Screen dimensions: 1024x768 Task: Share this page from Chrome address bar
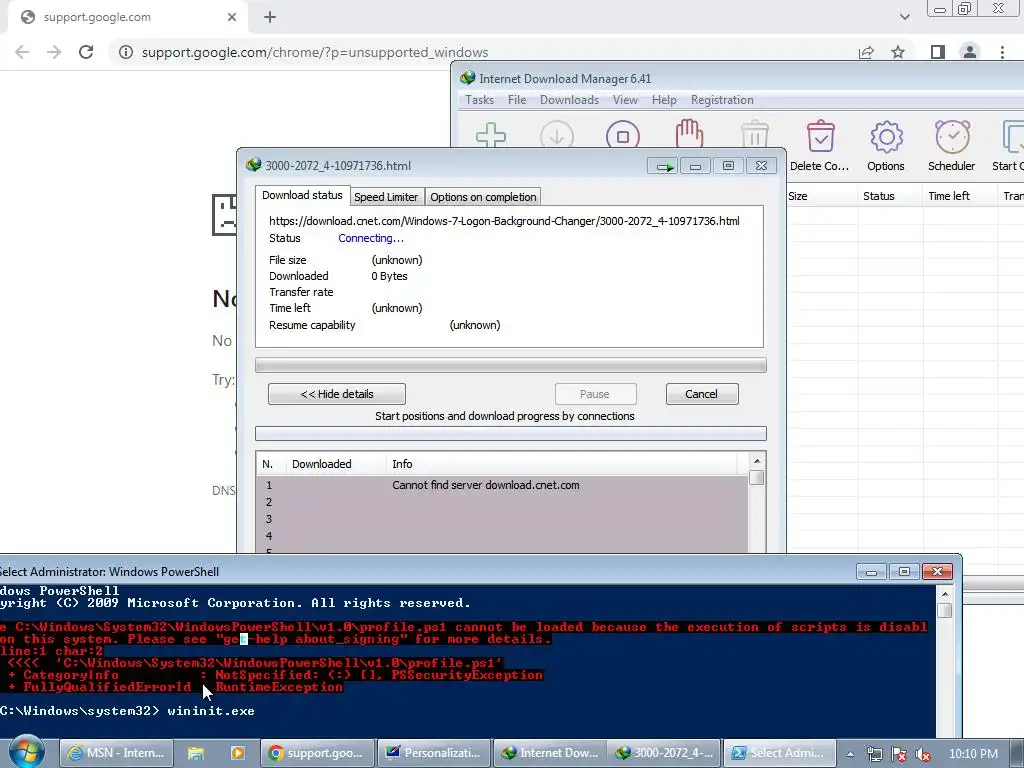pos(866,52)
